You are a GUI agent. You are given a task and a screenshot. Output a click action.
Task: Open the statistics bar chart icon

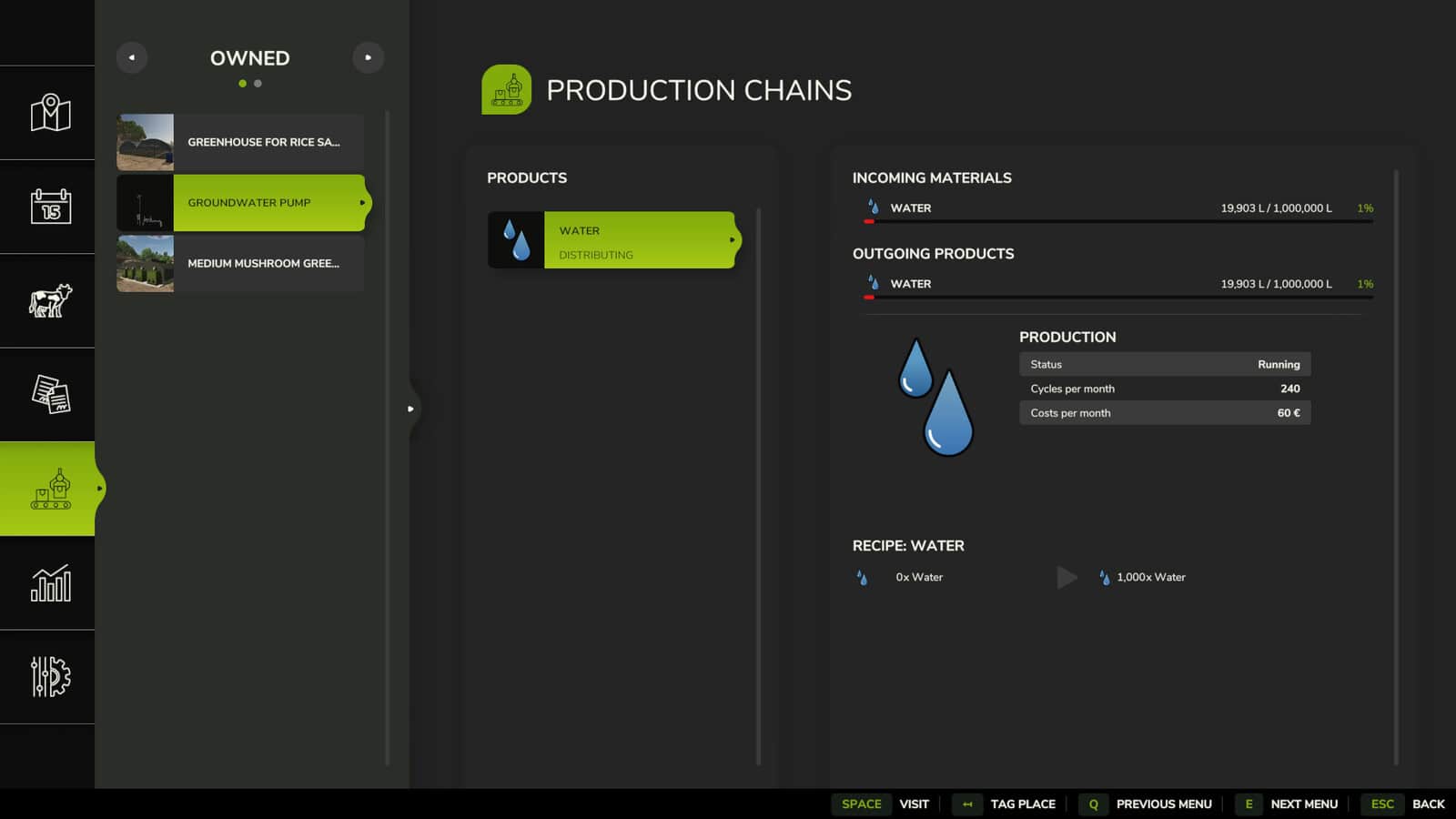[x=50, y=582]
